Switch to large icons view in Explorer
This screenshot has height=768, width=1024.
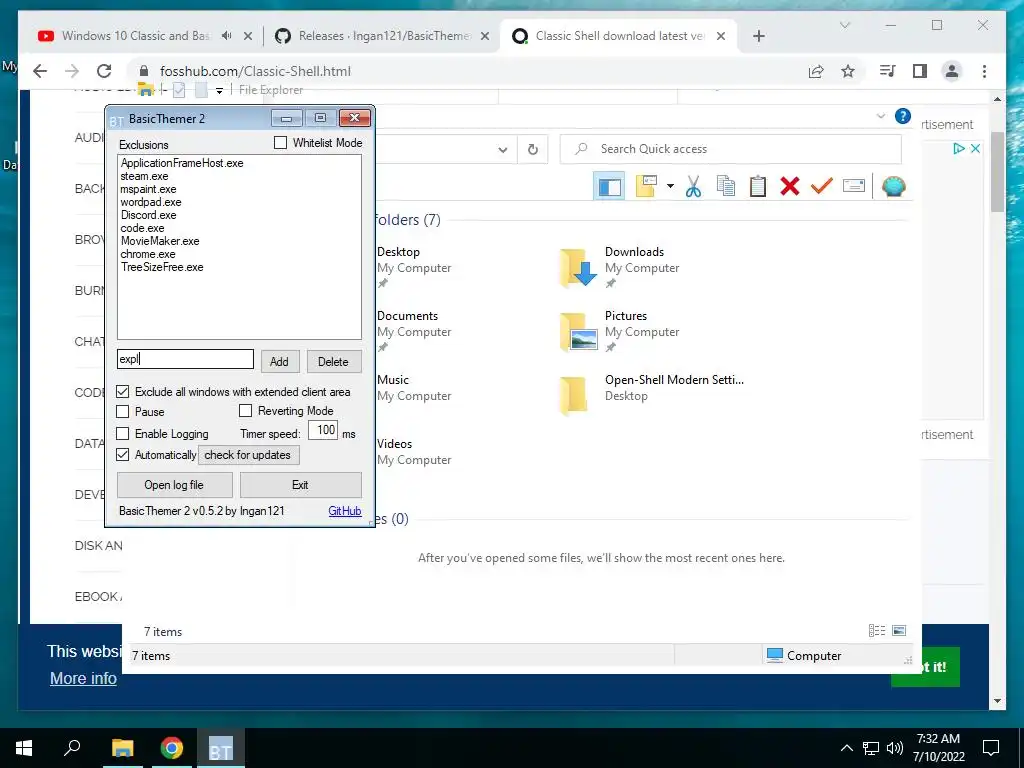pos(899,630)
